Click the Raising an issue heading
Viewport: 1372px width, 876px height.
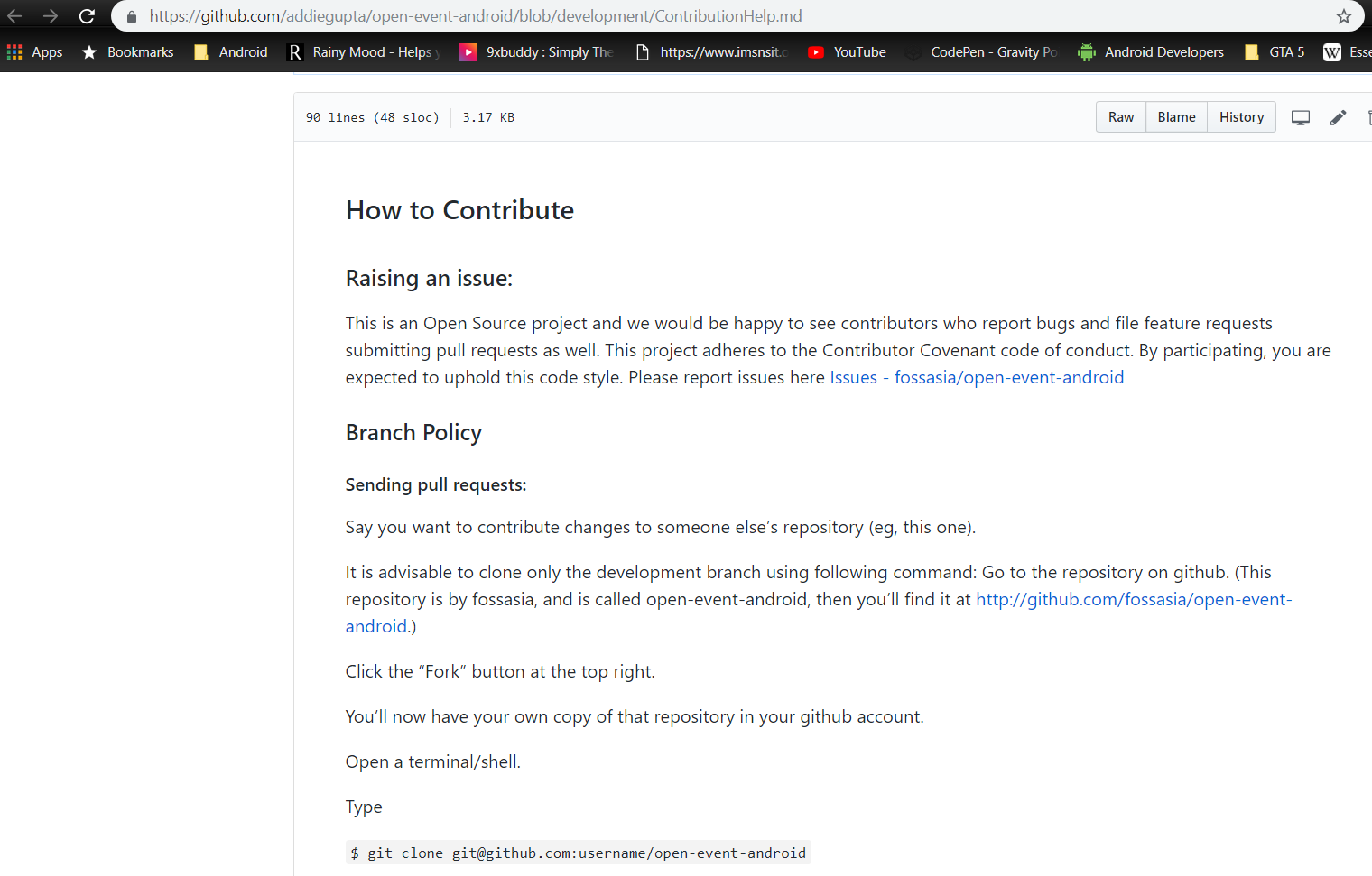[x=429, y=278]
